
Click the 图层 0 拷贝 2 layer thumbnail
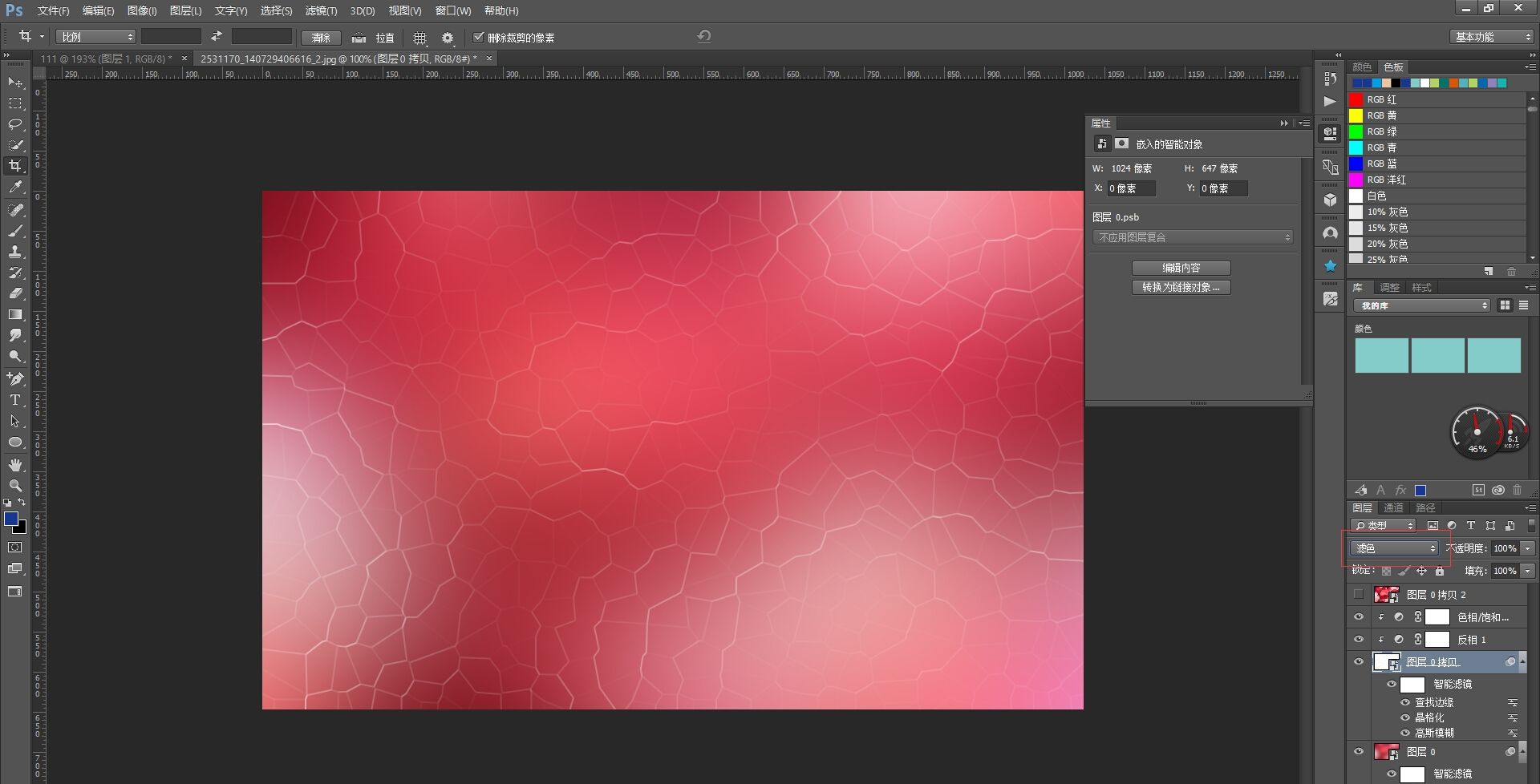point(1386,595)
